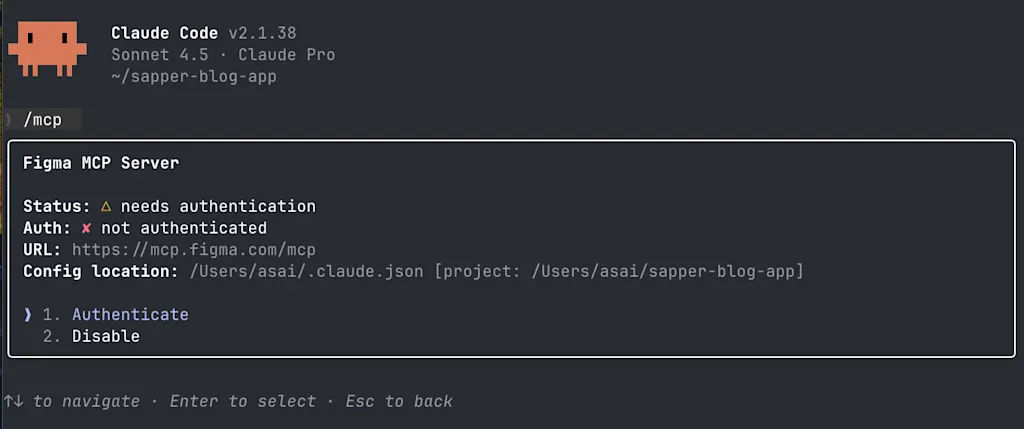Select the Disable option
This screenshot has width=1024, height=429.
(106, 337)
